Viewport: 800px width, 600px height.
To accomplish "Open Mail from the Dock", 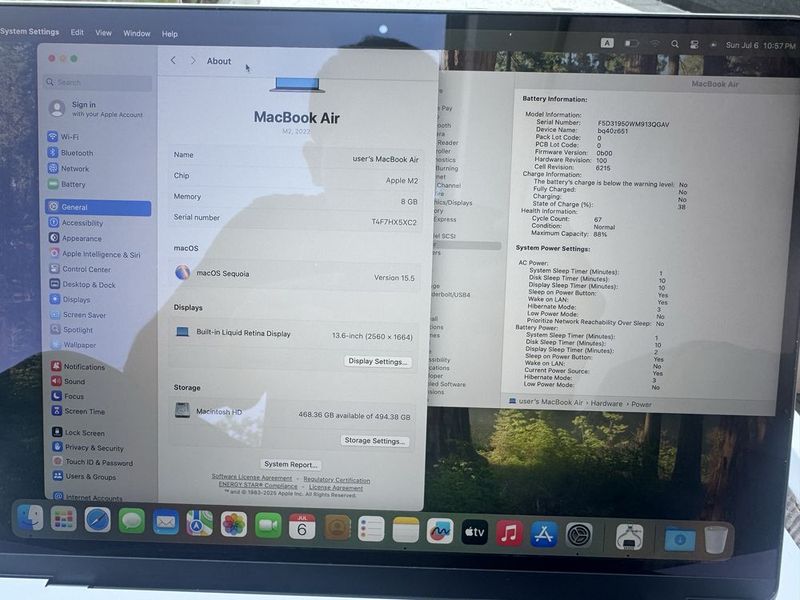I will click(x=166, y=522).
